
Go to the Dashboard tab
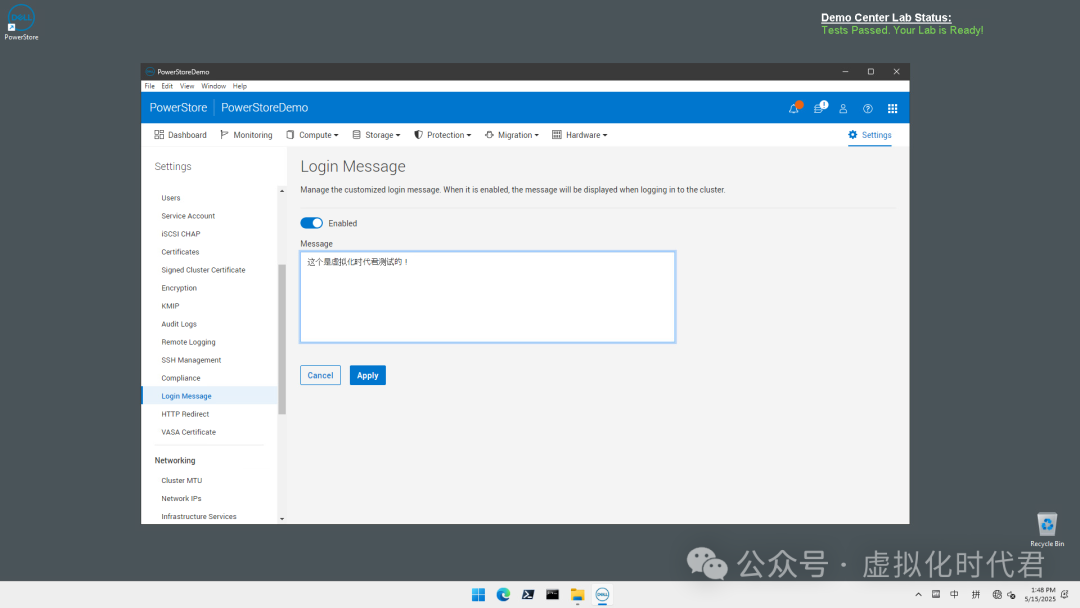tap(180, 135)
